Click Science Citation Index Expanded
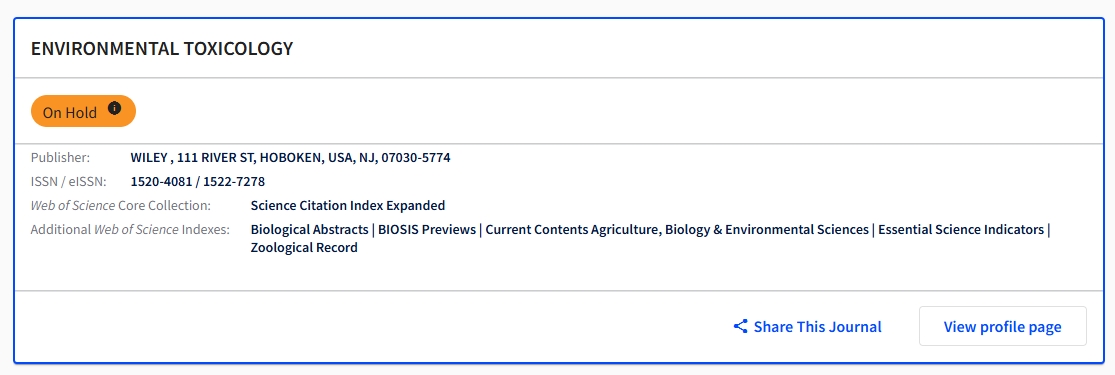This screenshot has height=375, width=1115. 348,206
